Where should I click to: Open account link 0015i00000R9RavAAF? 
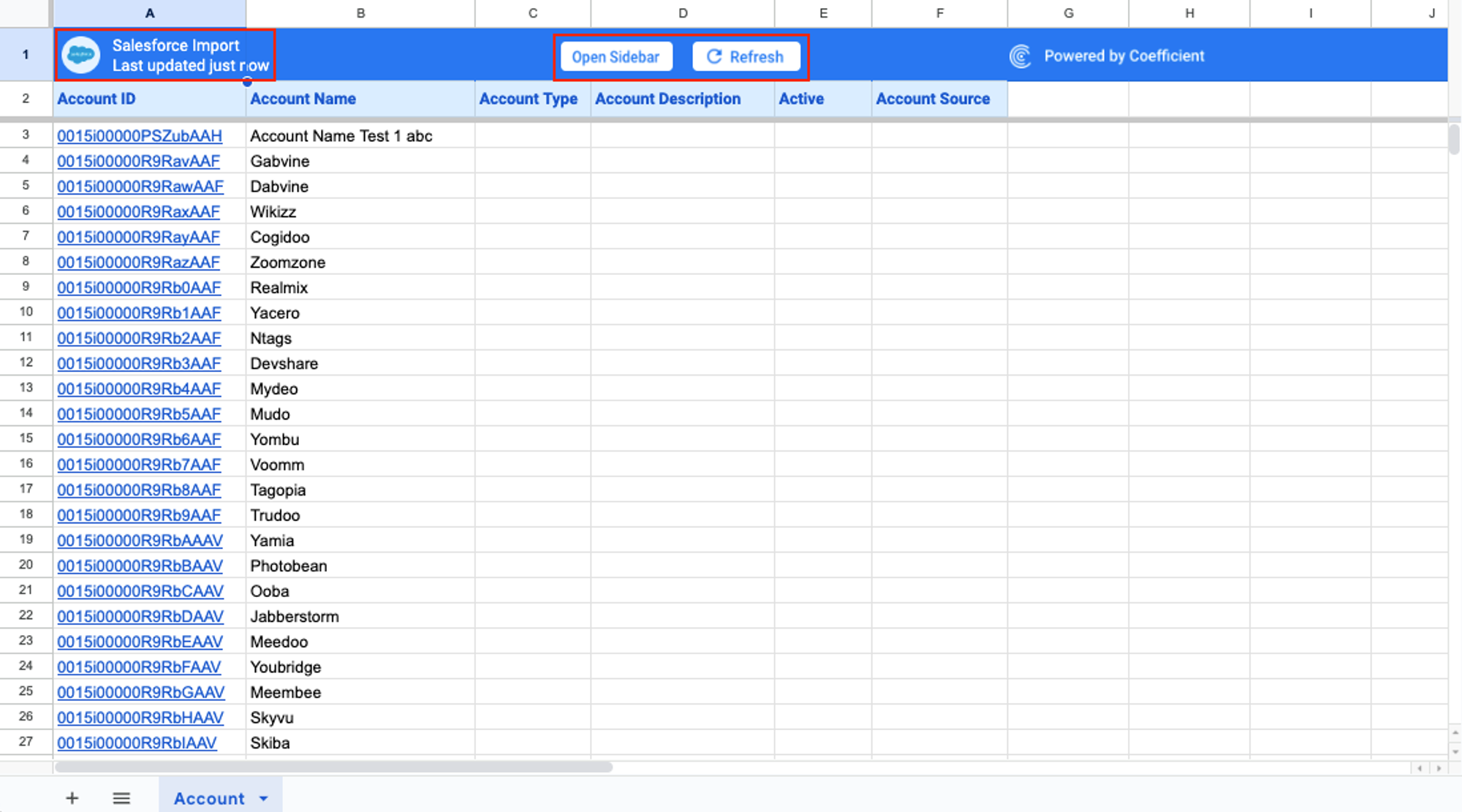click(139, 161)
